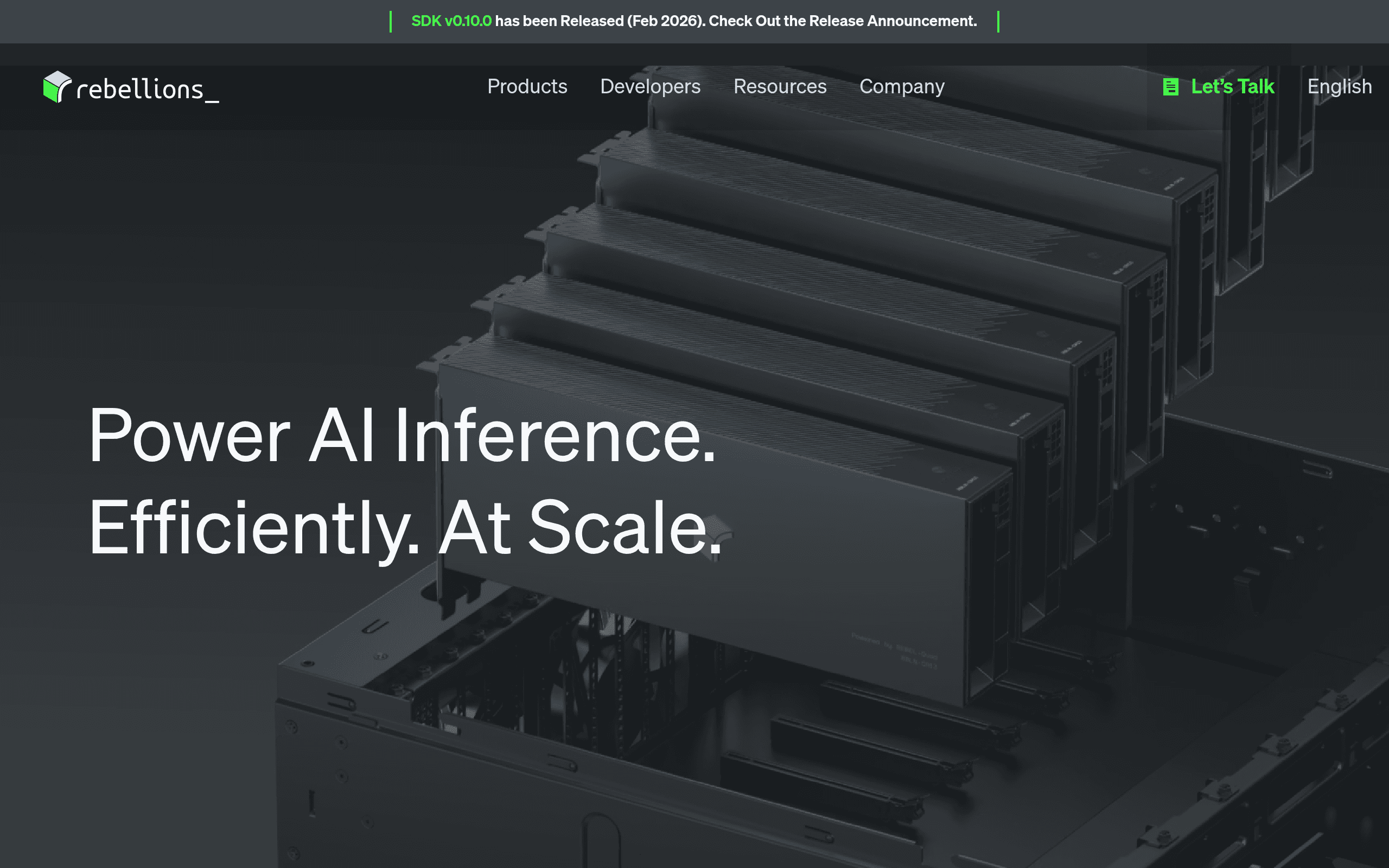Click the Efficiently. At Scale. headline line
This screenshot has height=868, width=1389.
pyautogui.click(x=405, y=528)
